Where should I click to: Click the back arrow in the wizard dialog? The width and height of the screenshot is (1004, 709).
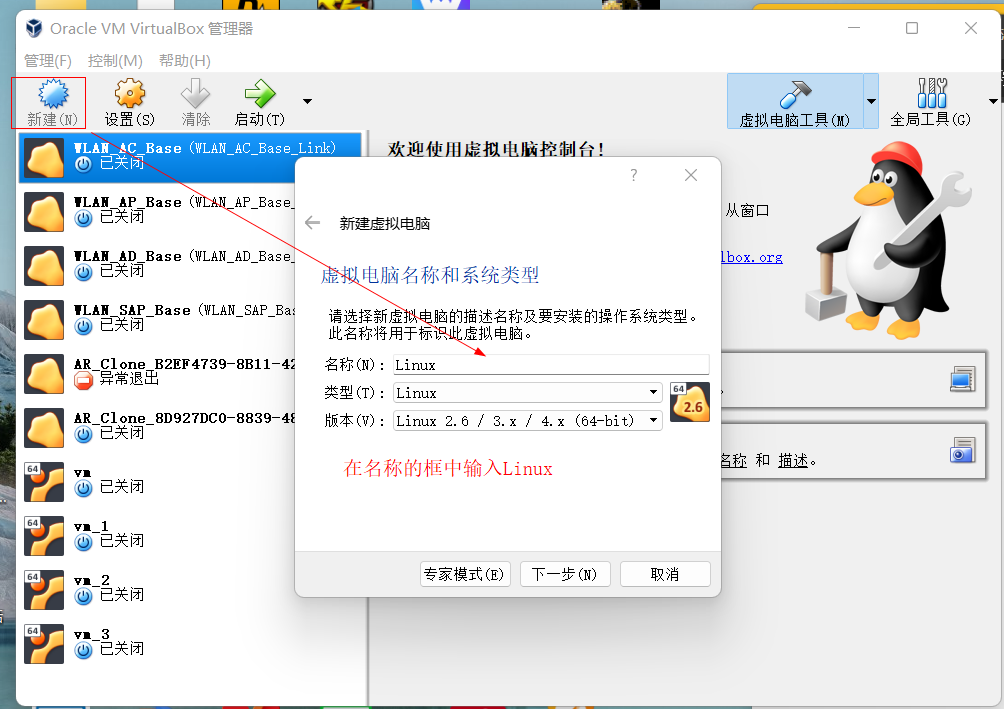pyautogui.click(x=313, y=223)
